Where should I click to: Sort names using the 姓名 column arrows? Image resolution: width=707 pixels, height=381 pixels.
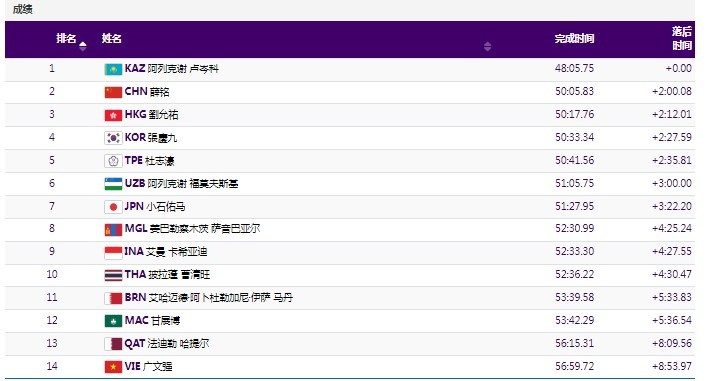pyautogui.click(x=487, y=46)
